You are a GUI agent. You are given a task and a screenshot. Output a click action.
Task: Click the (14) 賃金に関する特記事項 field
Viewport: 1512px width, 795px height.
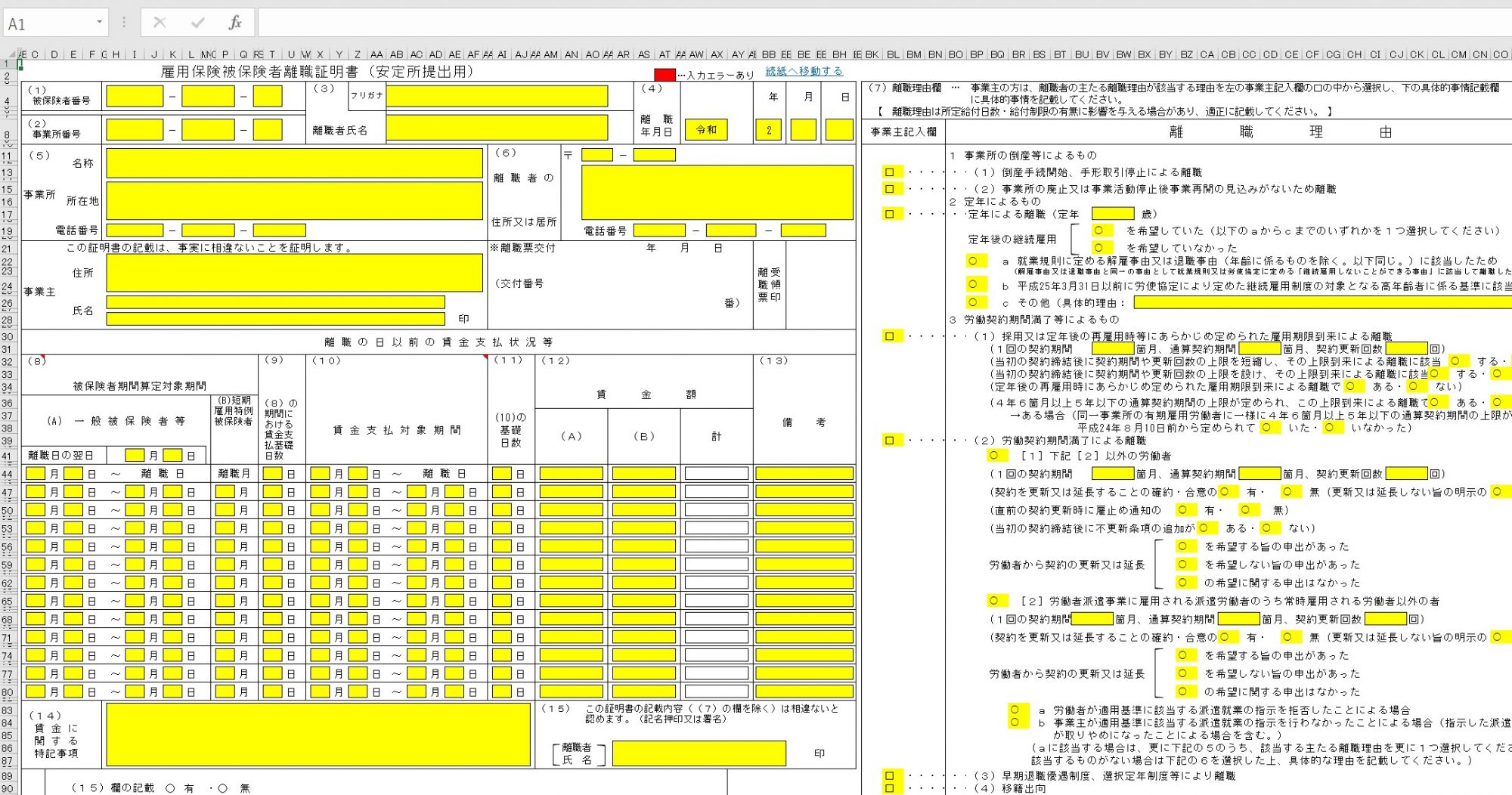click(318, 734)
